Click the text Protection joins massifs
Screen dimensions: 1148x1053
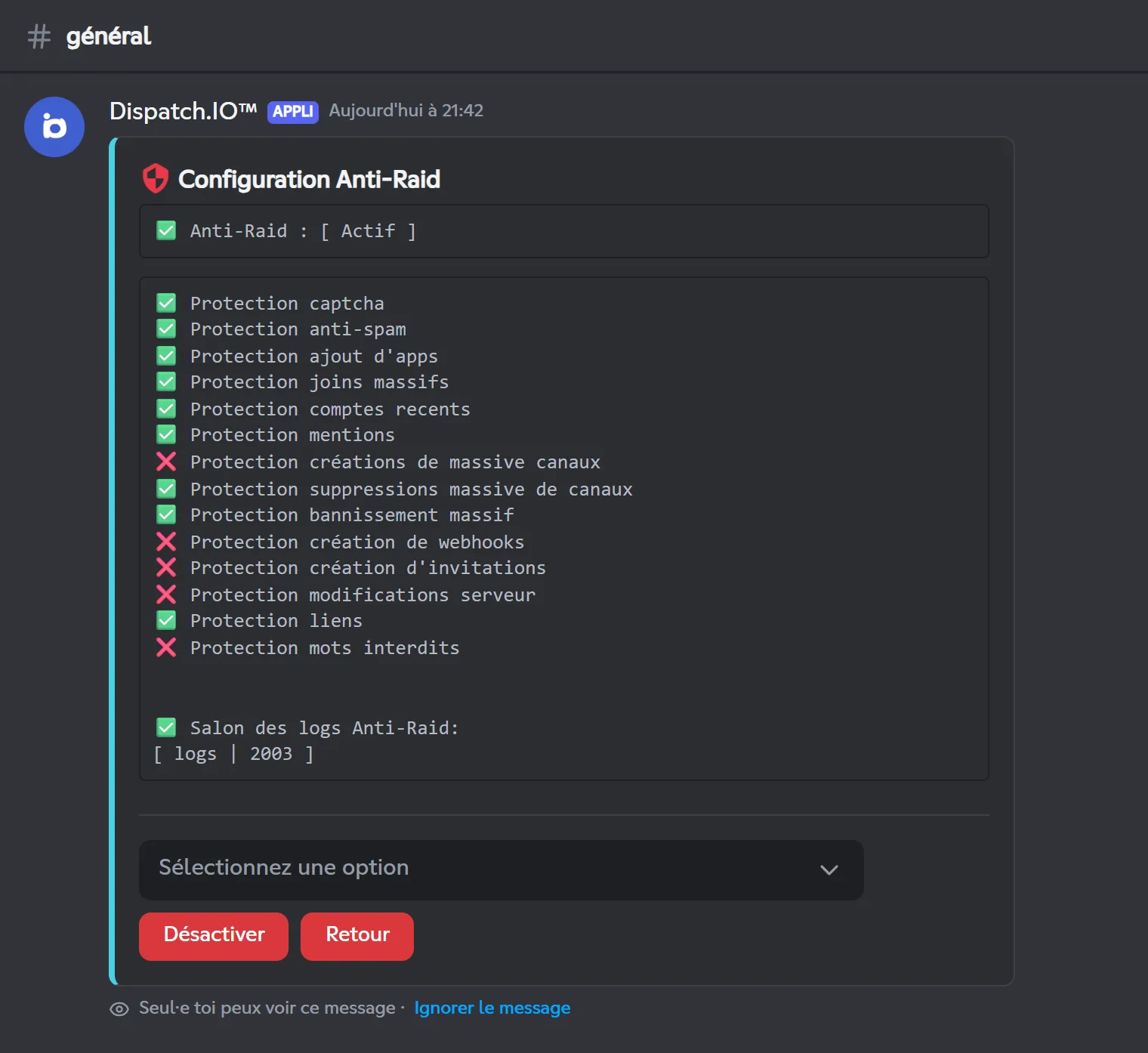click(x=319, y=382)
